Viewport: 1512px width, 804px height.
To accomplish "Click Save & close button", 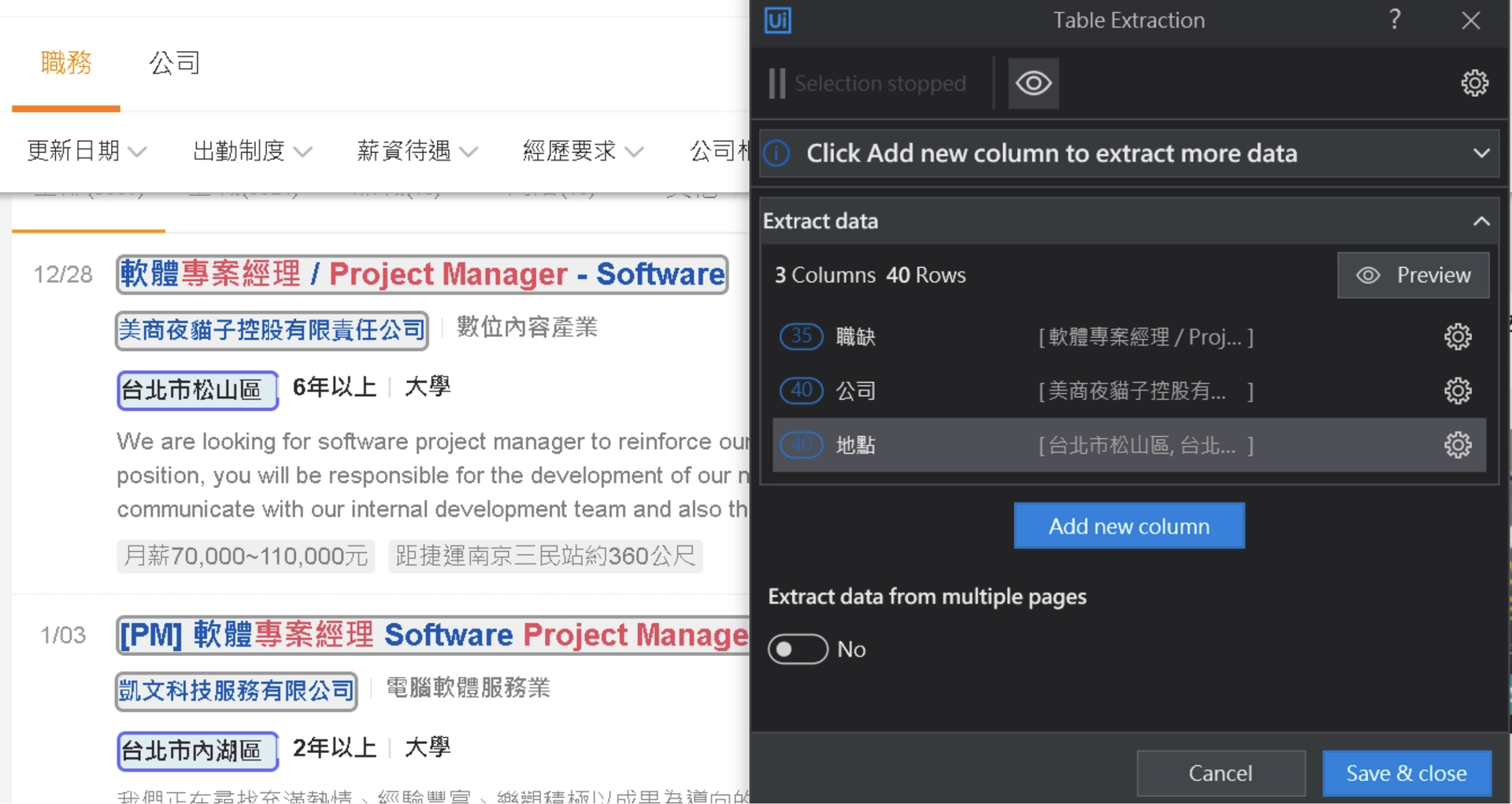I will (1406, 773).
